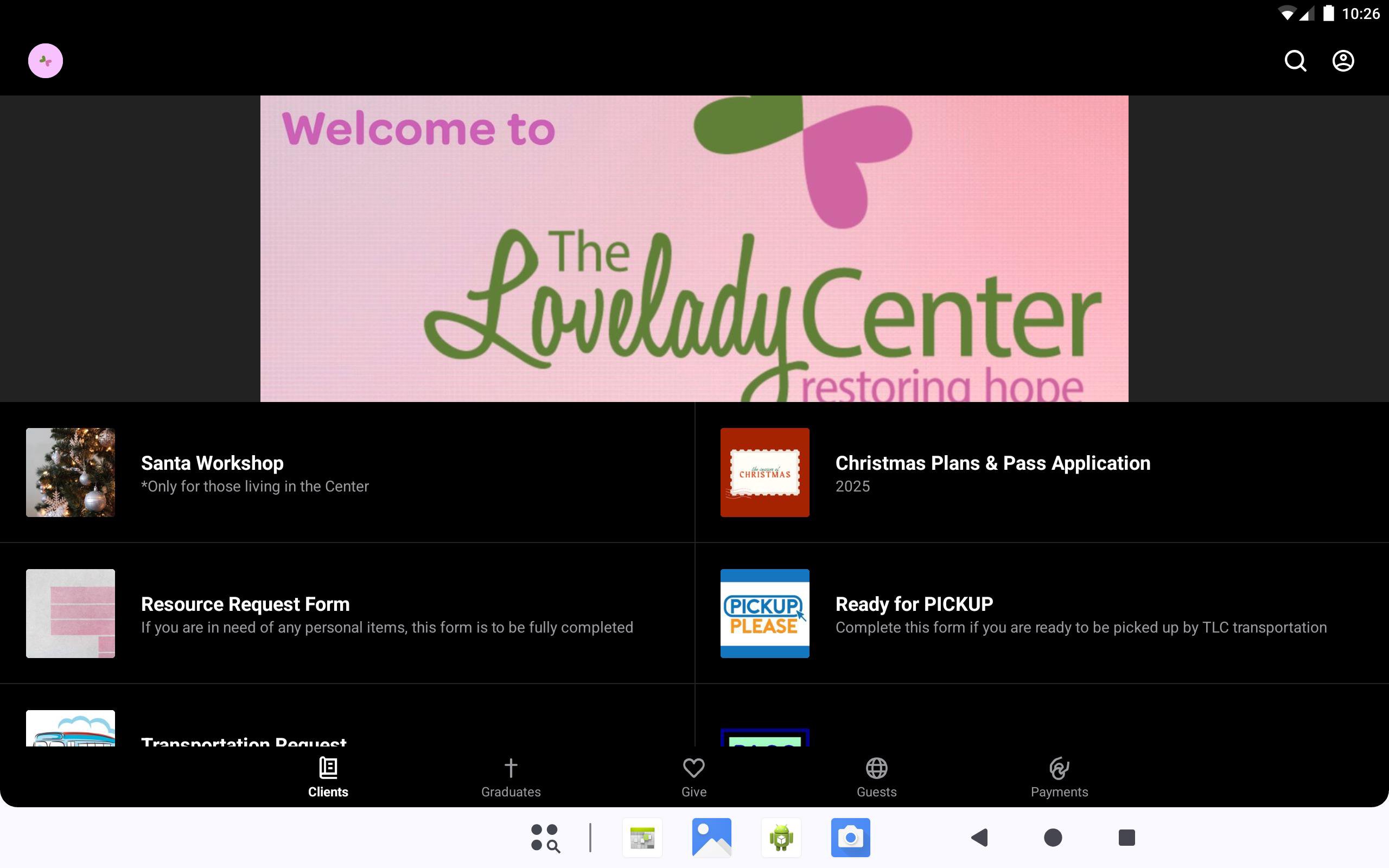Image resolution: width=1389 pixels, height=868 pixels.
Task: Tap the Christmas tree thumbnail
Action: [70, 472]
